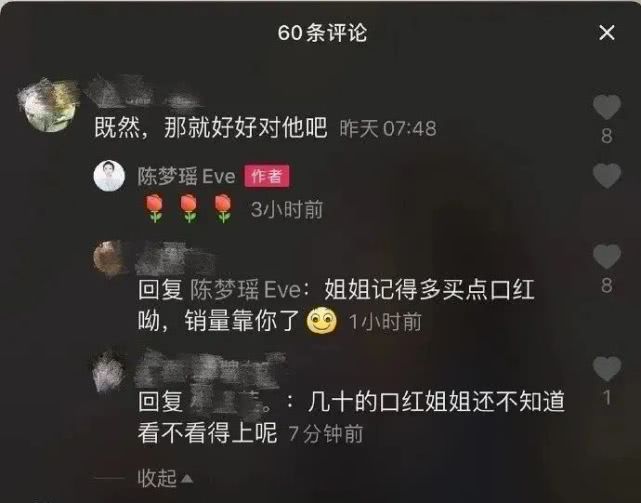The height and width of the screenshot is (503, 641).
Task: Tap the 60条评论 header title
Action: pyautogui.click(x=322, y=32)
